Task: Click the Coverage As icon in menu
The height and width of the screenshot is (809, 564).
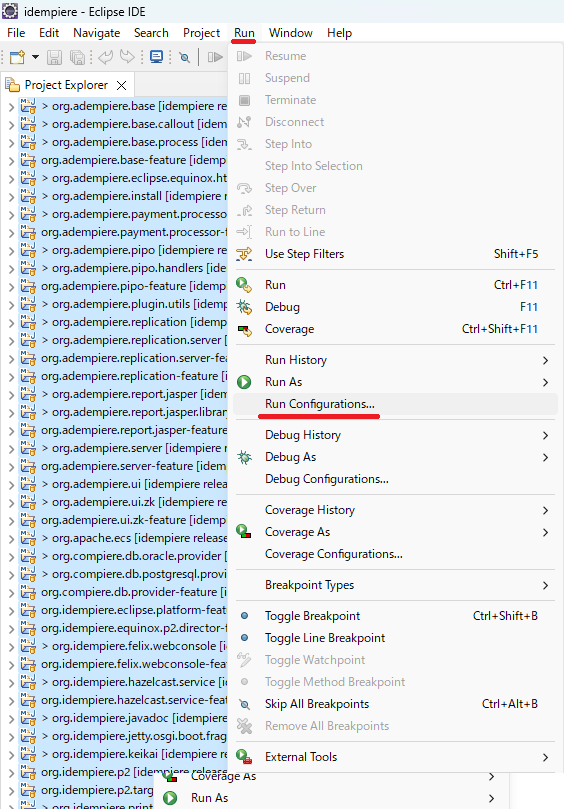Action: coord(244,531)
